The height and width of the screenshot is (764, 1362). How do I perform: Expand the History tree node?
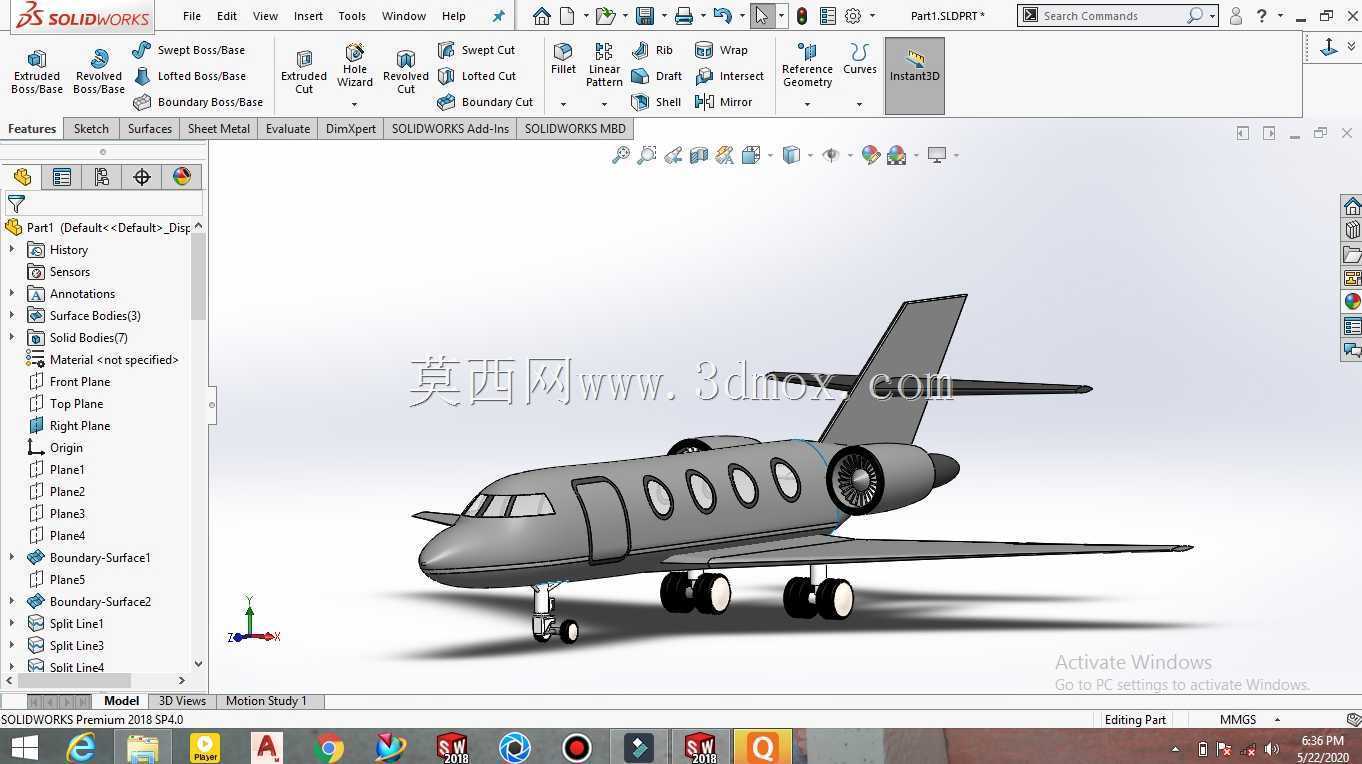(12, 249)
